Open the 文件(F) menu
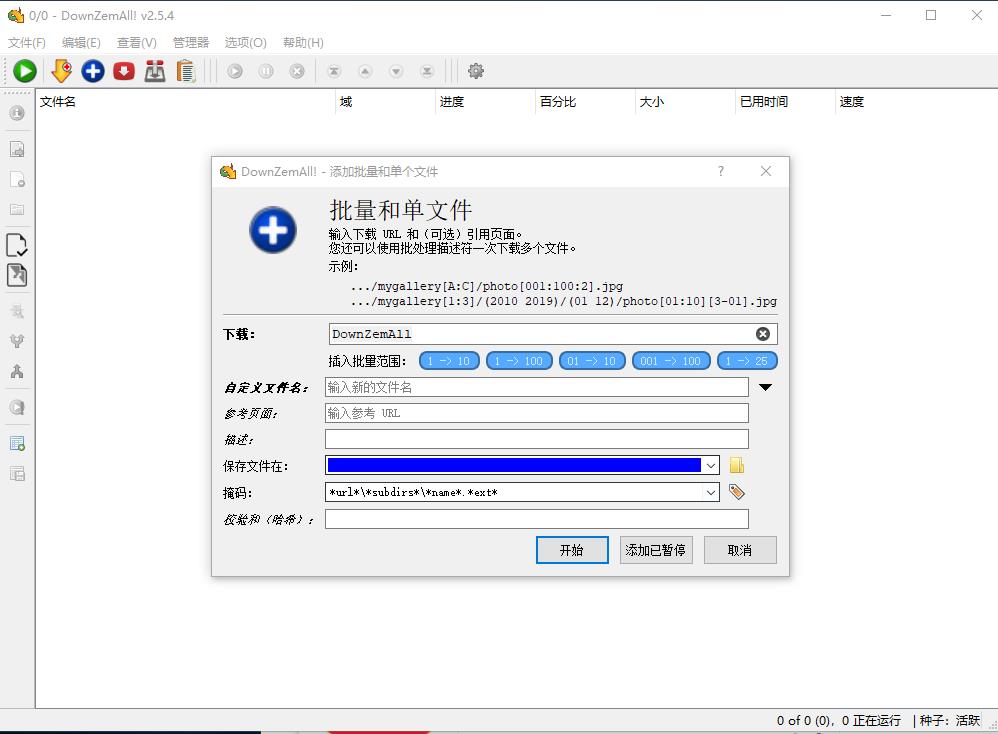998x734 pixels. (27, 43)
